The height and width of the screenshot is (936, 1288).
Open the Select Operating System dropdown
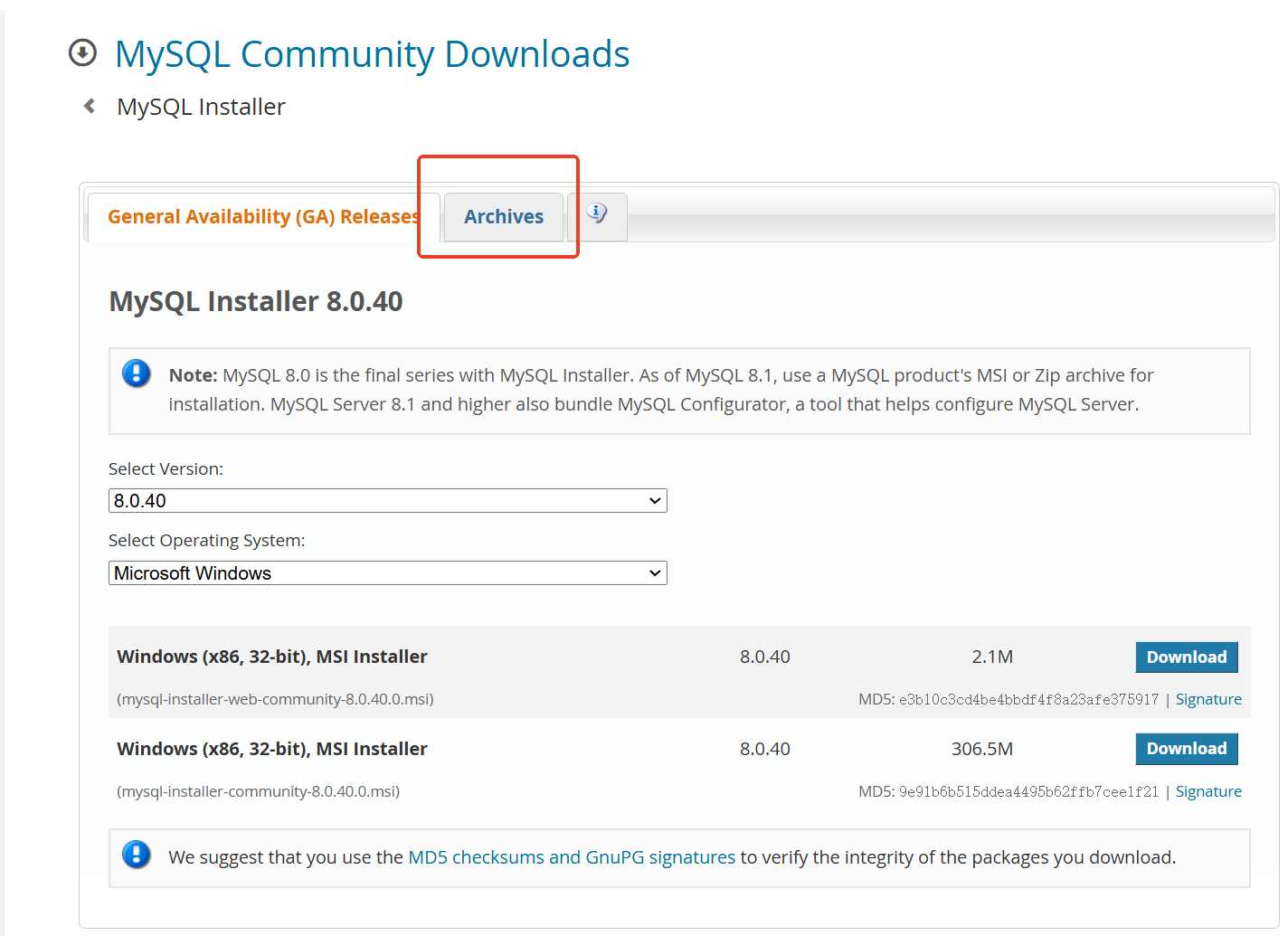(388, 573)
